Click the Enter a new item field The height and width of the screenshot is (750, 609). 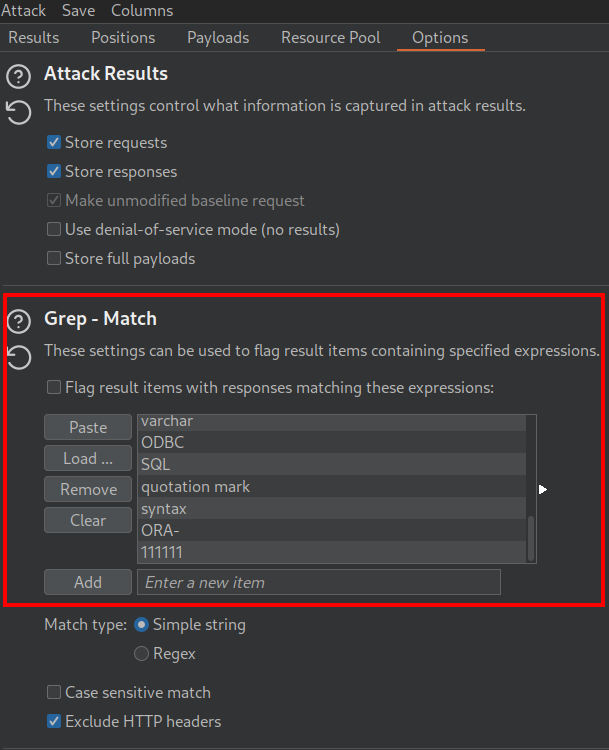click(318, 582)
